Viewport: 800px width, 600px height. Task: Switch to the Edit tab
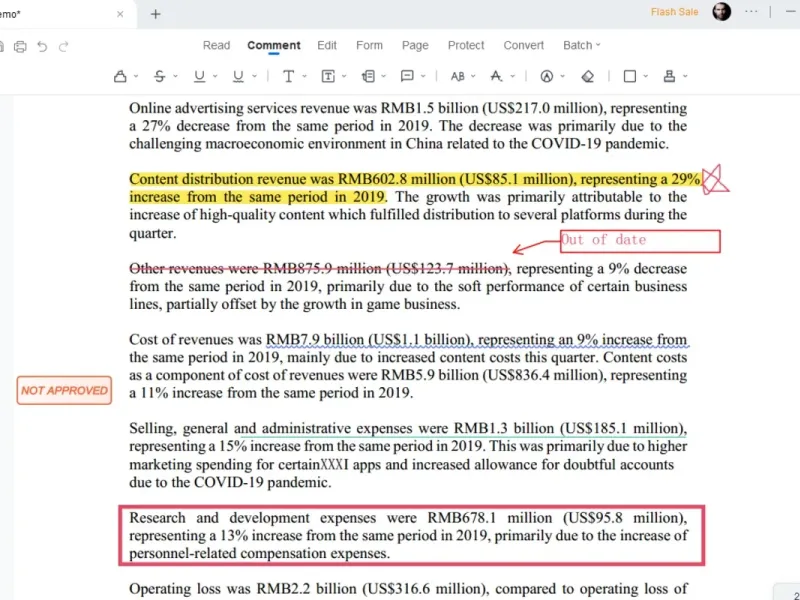click(x=327, y=45)
